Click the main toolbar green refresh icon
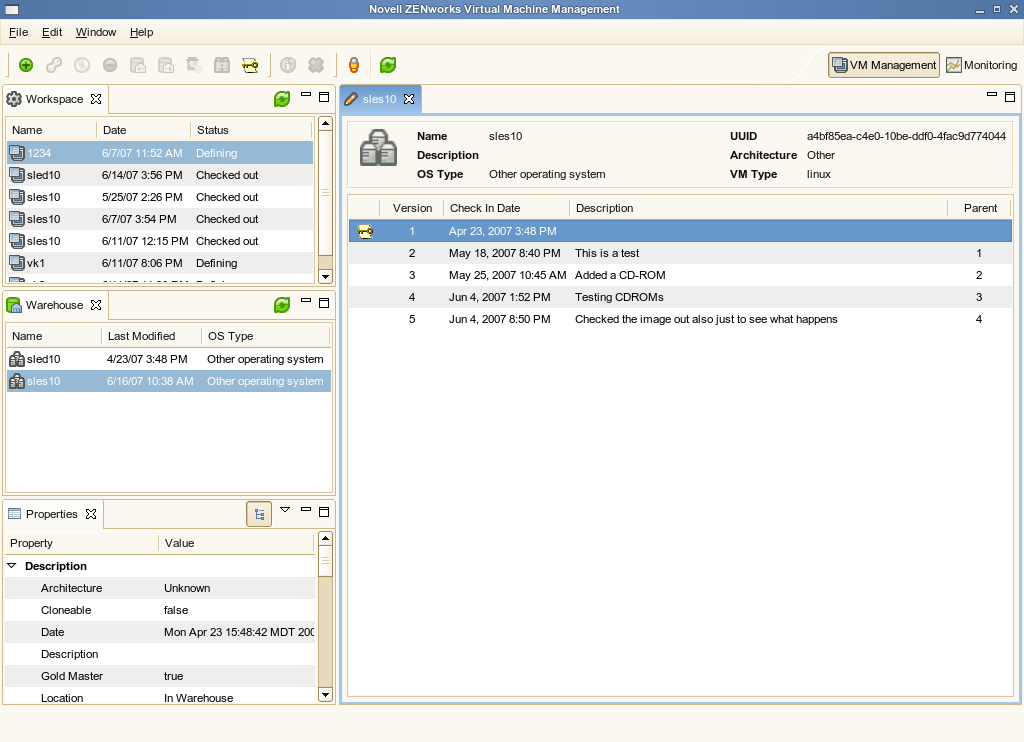Viewport: 1024px width, 742px height. coord(388,65)
